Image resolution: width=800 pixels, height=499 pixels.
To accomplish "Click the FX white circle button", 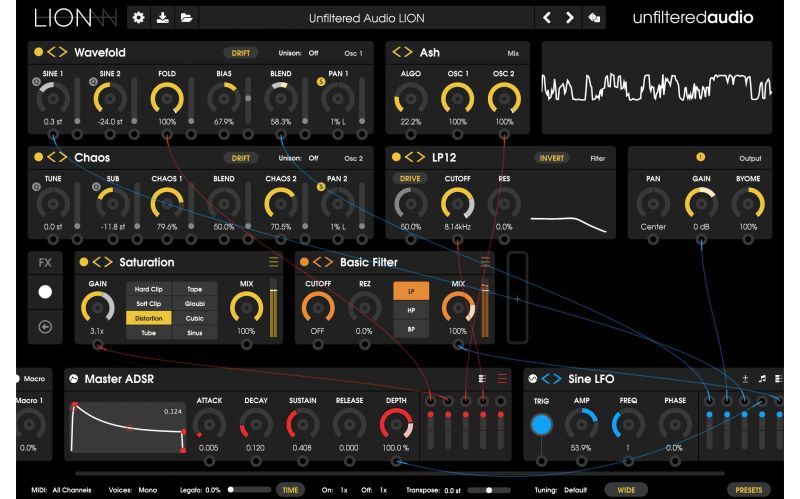I will tap(45, 292).
